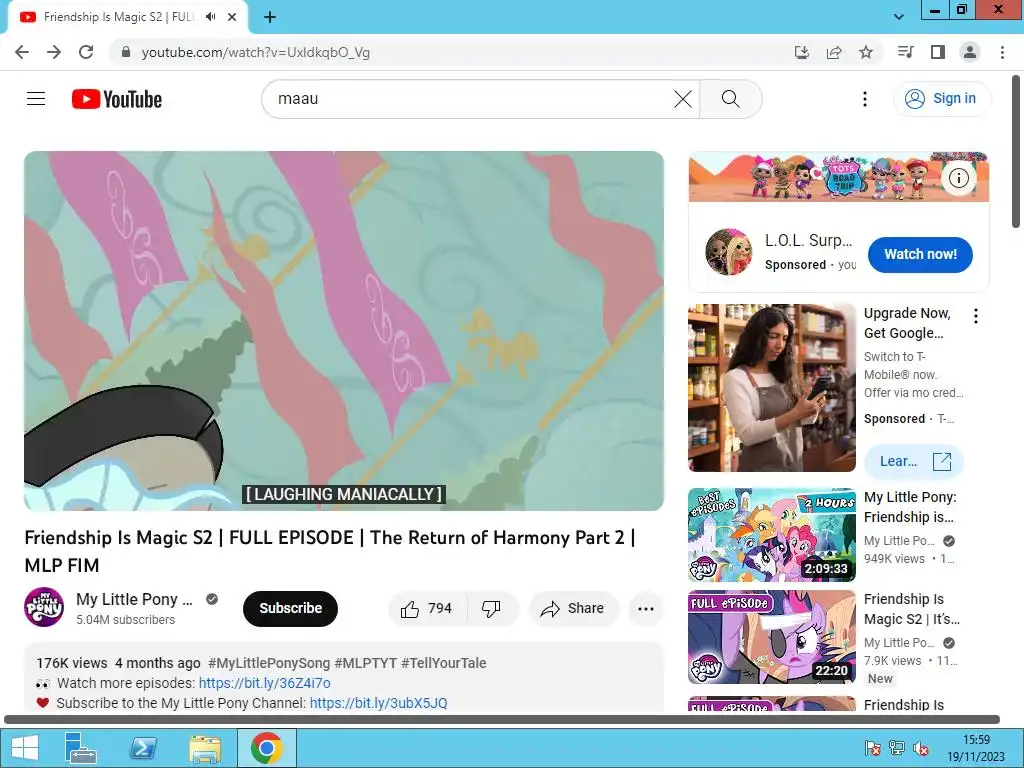Open the Action Center flag in tray

point(872,748)
